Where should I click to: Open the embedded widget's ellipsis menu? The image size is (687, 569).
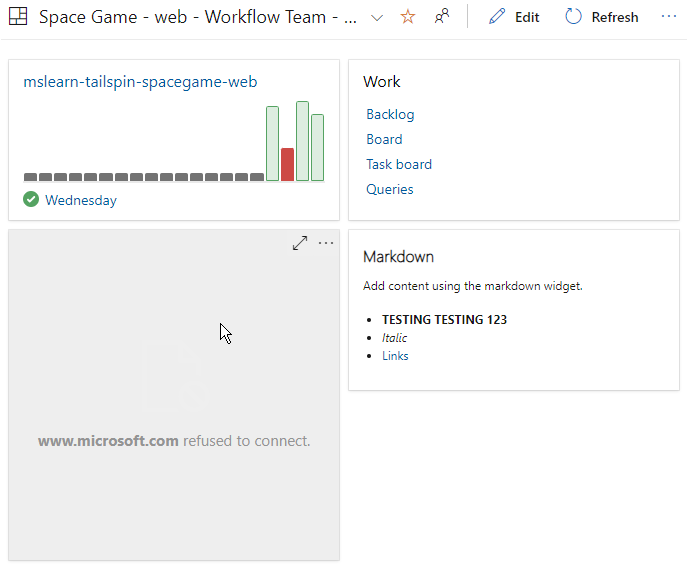(x=326, y=243)
